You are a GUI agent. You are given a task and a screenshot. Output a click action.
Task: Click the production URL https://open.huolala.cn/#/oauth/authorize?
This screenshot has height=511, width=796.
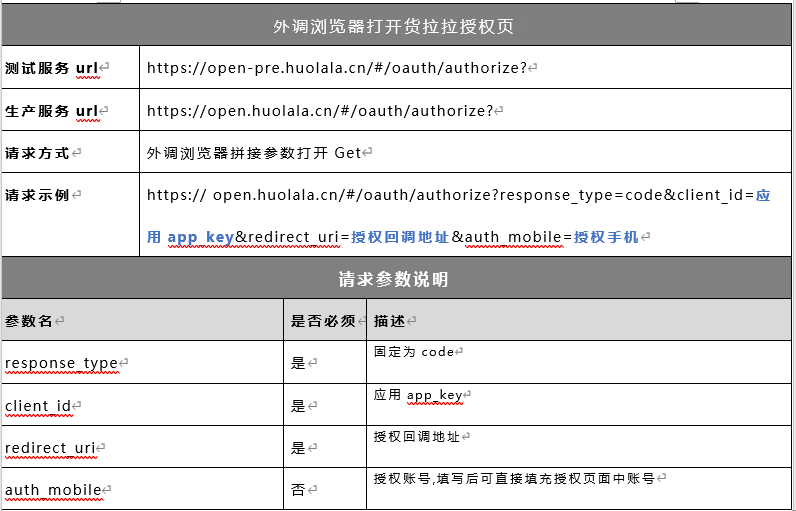click(320, 110)
